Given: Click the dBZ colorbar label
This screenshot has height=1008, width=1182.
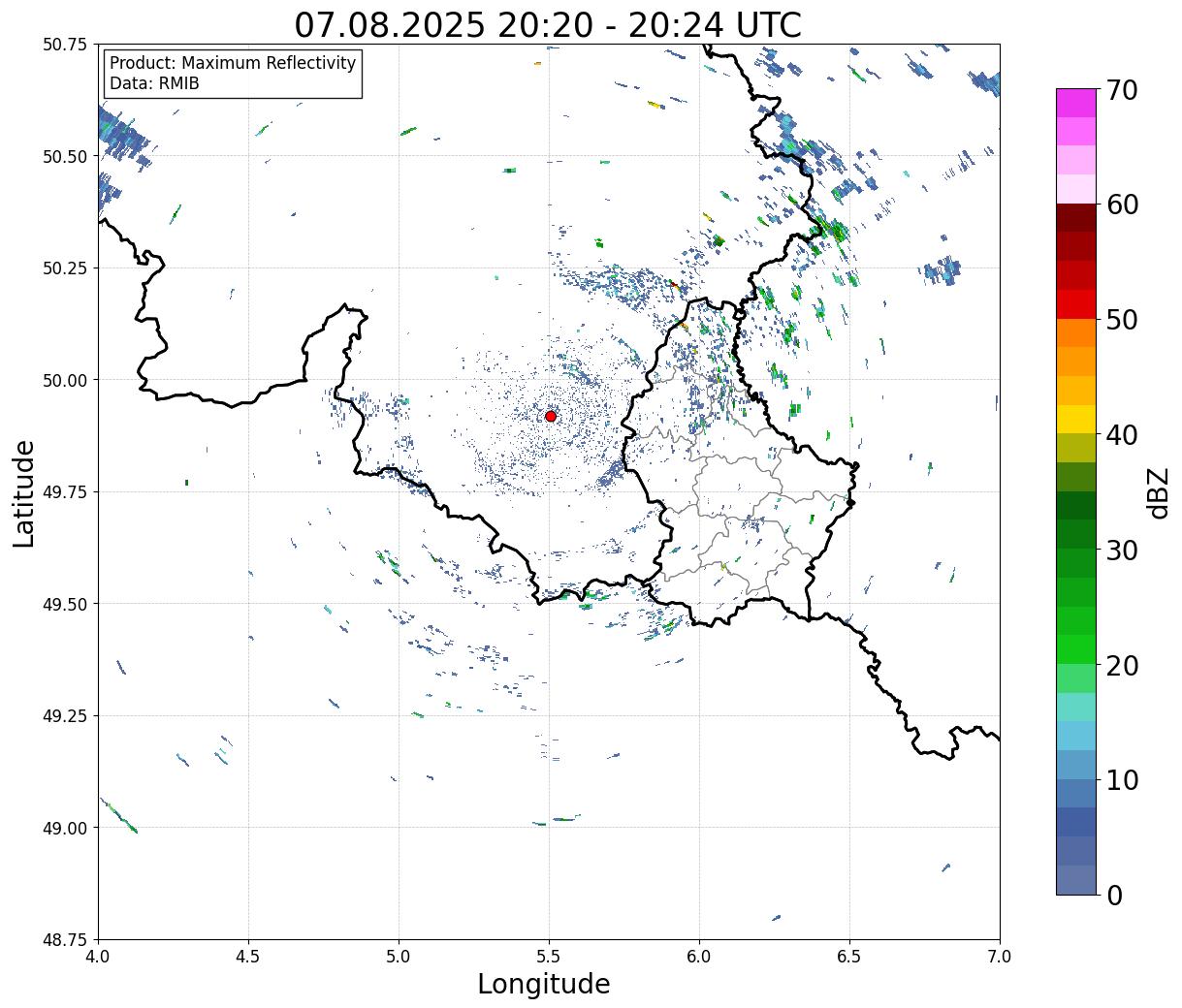Looking at the screenshot, I should coord(1158,492).
